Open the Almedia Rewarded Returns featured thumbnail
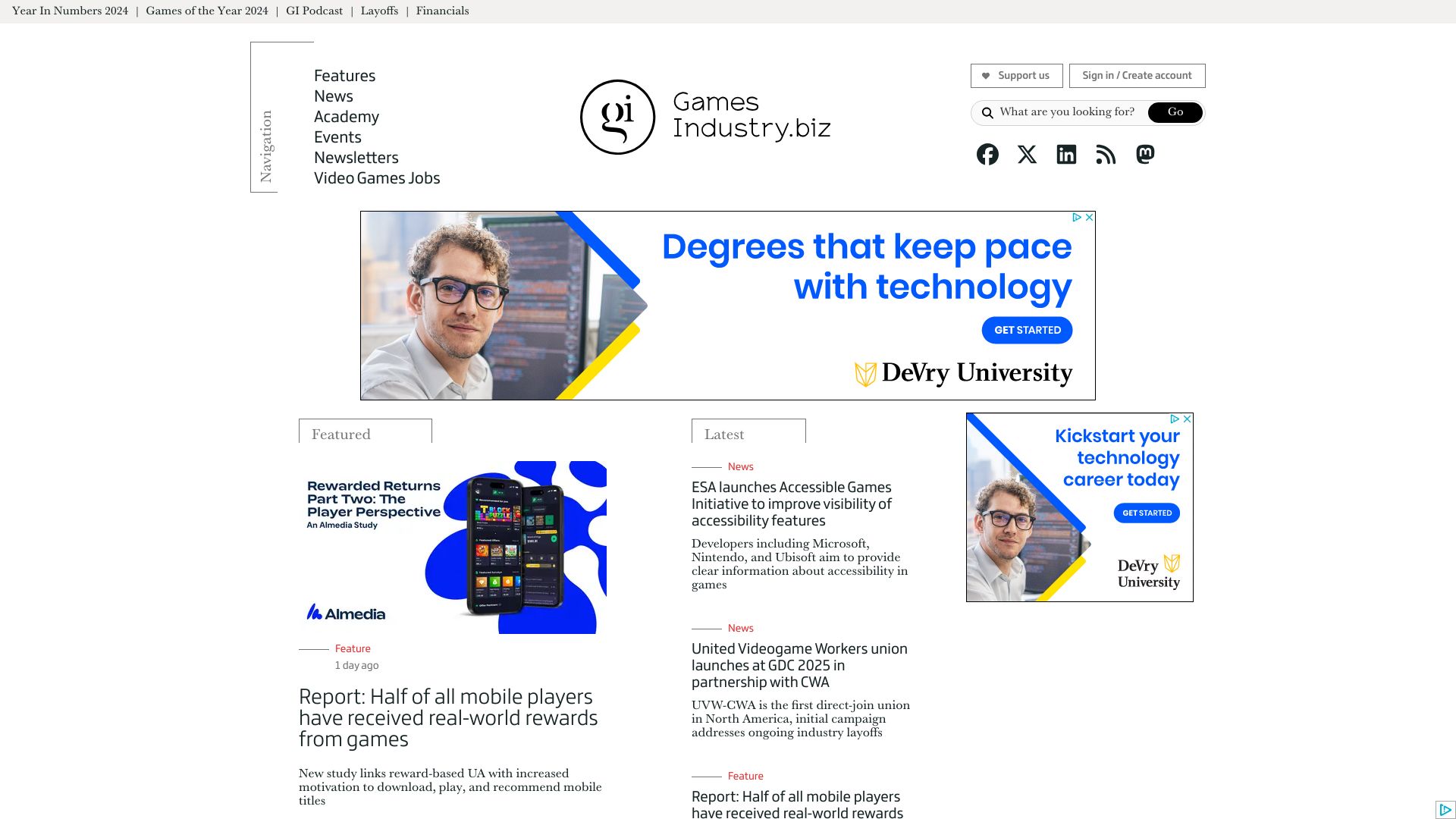The width and height of the screenshot is (1456, 819). 453,548
